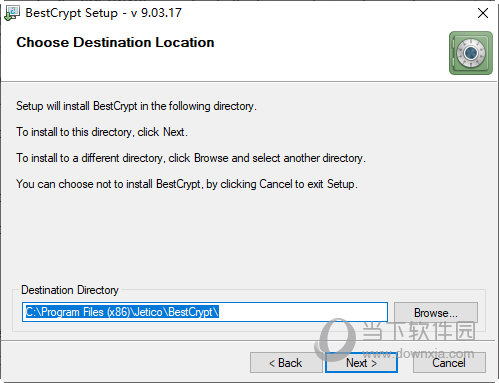Click the Destination Directory group label
499x383 pixels.
(x=70, y=290)
